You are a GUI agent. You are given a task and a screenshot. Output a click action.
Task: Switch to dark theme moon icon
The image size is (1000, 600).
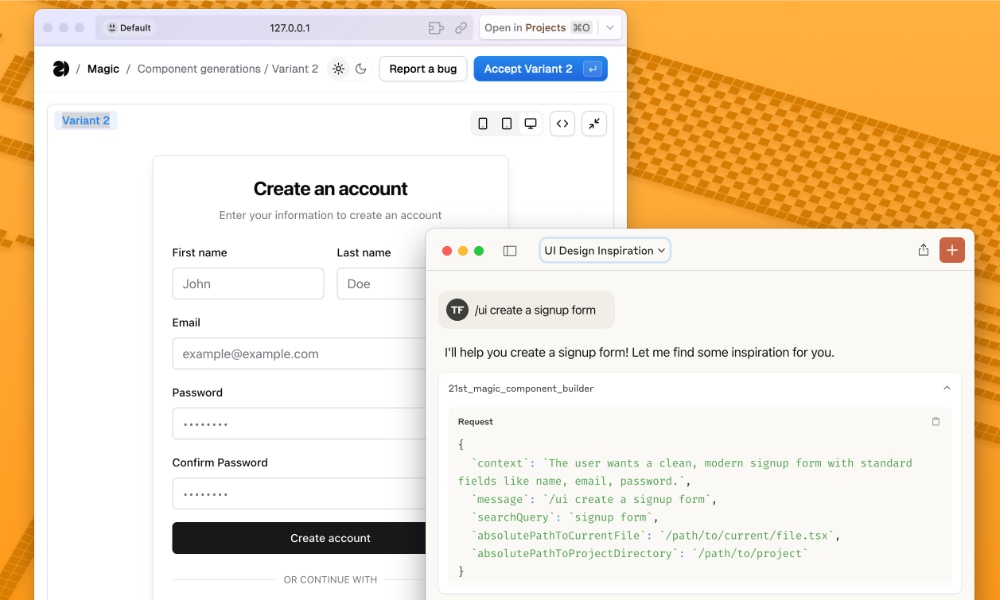click(x=361, y=69)
